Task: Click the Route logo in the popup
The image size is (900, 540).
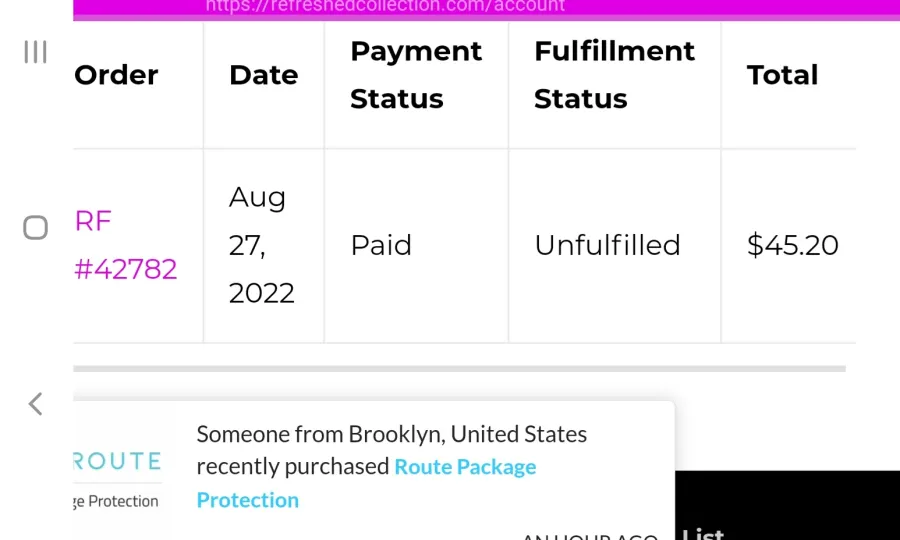Action: [x=118, y=462]
